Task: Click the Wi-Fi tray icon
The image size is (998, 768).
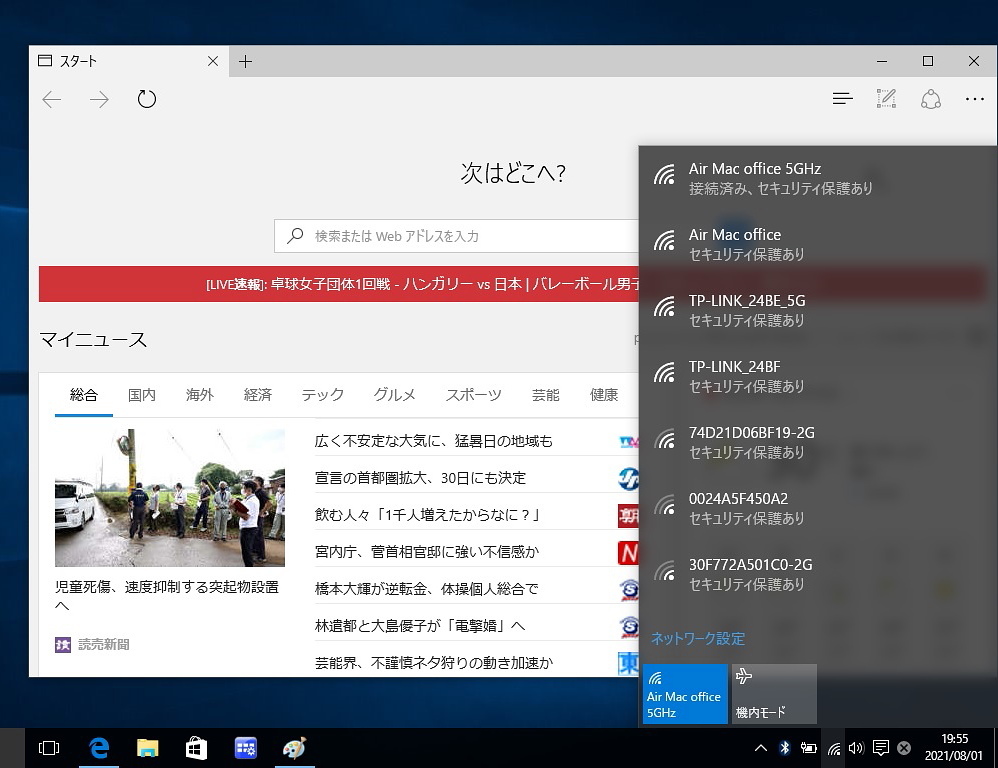Action: click(834, 749)
